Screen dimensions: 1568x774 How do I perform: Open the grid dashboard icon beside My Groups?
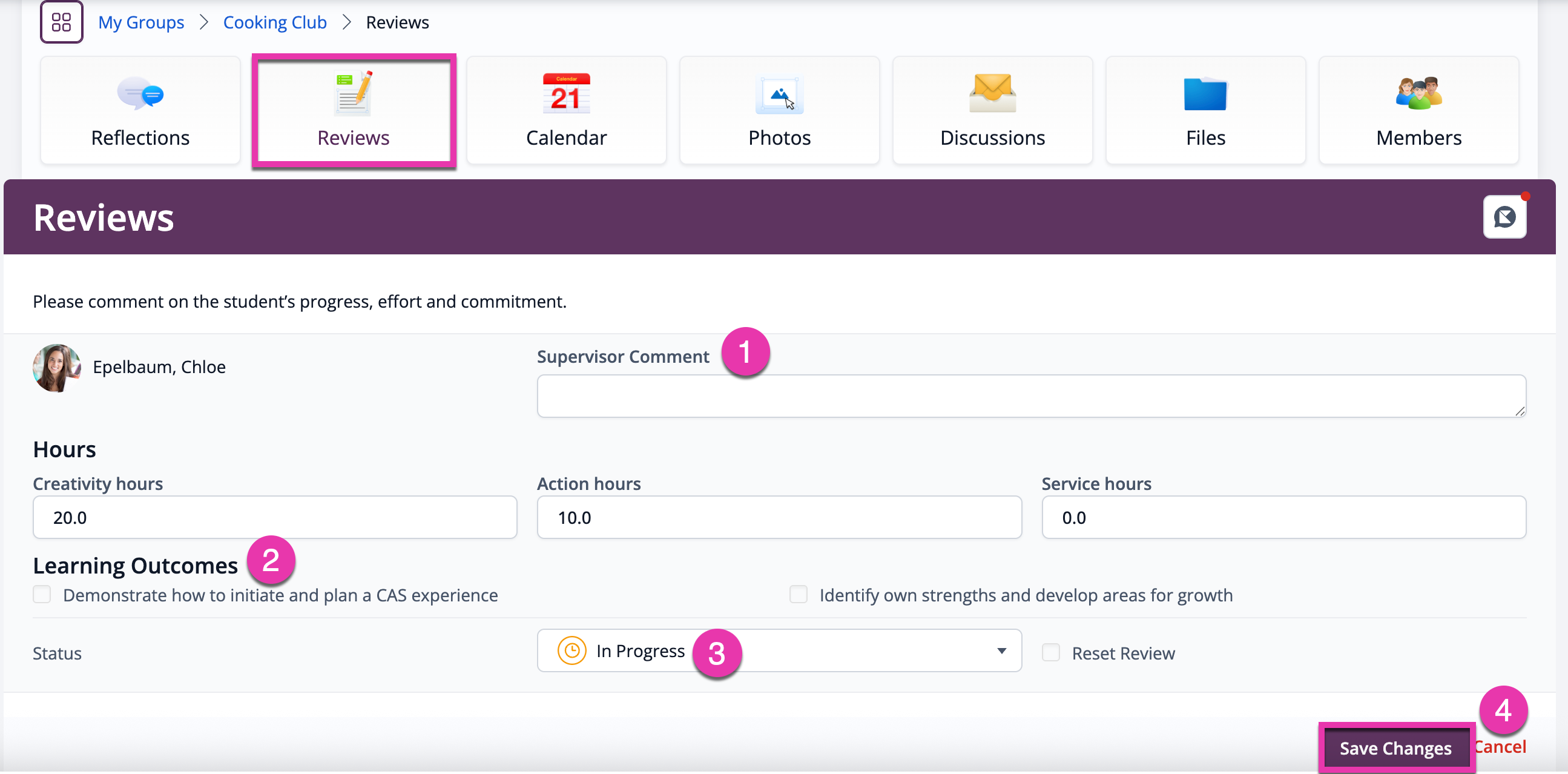click(62, 22)
